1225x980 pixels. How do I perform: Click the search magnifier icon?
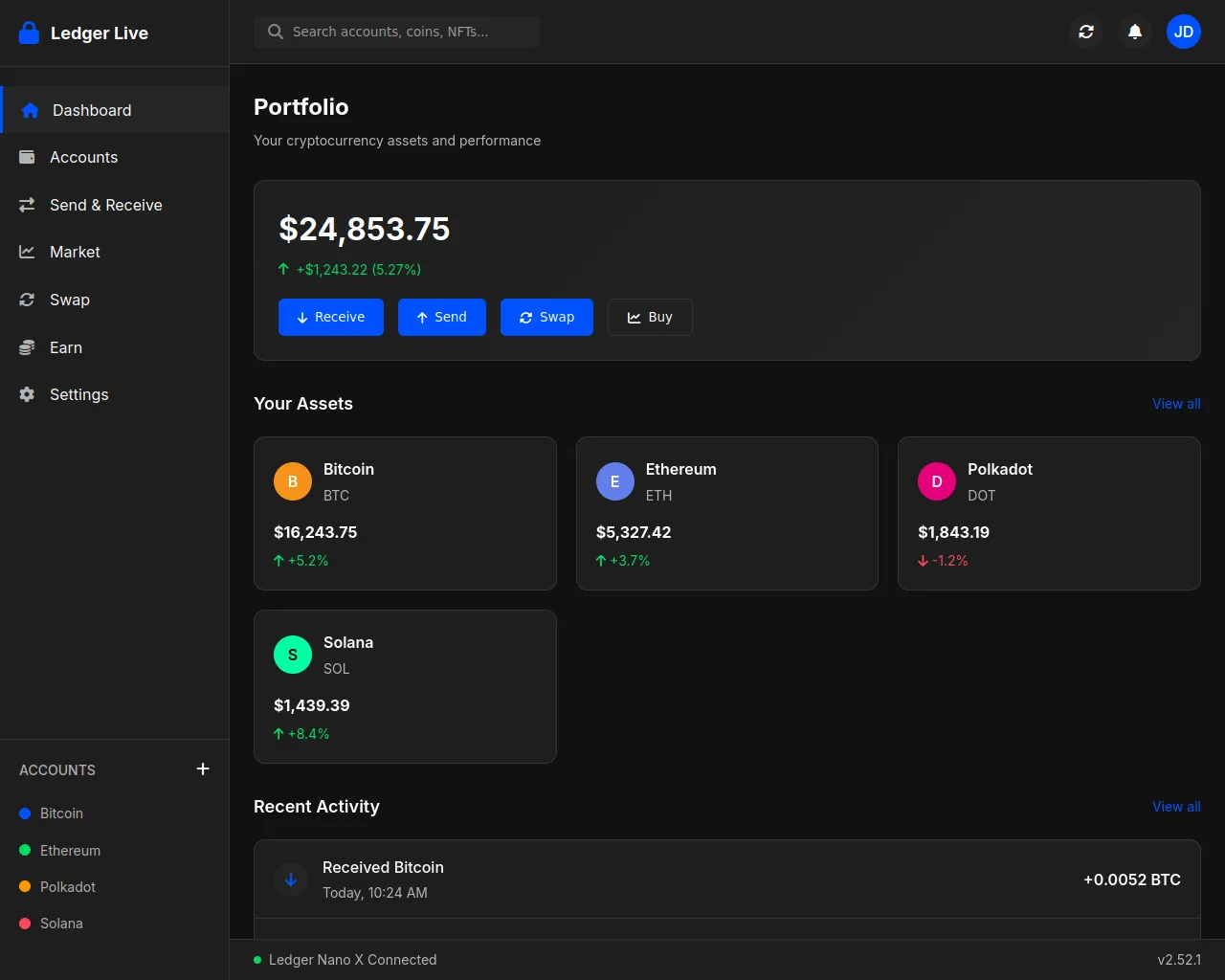pos(276,32)
